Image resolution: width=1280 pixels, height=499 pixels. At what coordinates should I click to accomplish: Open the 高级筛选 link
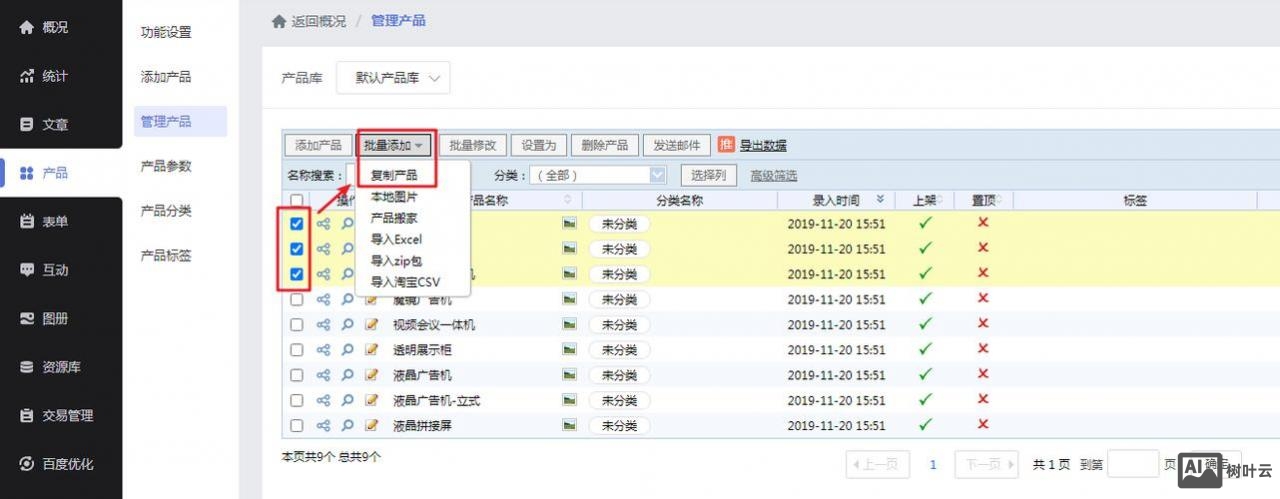(x=774, y=175)
